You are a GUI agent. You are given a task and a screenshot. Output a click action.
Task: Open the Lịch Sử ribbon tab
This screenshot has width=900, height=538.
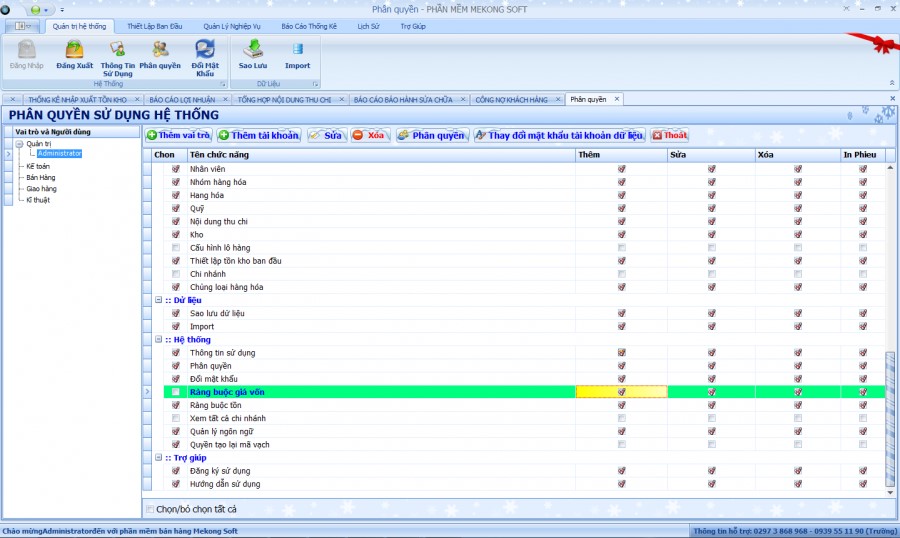(368, 26)
